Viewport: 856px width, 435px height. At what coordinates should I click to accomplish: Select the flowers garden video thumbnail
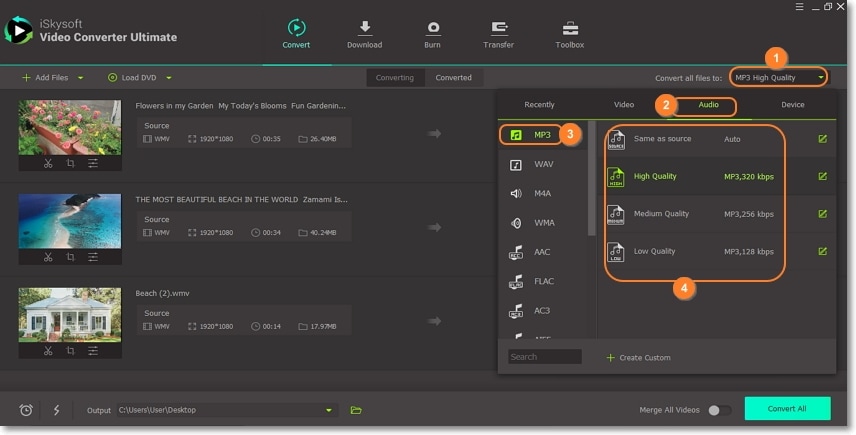point(70,127)
